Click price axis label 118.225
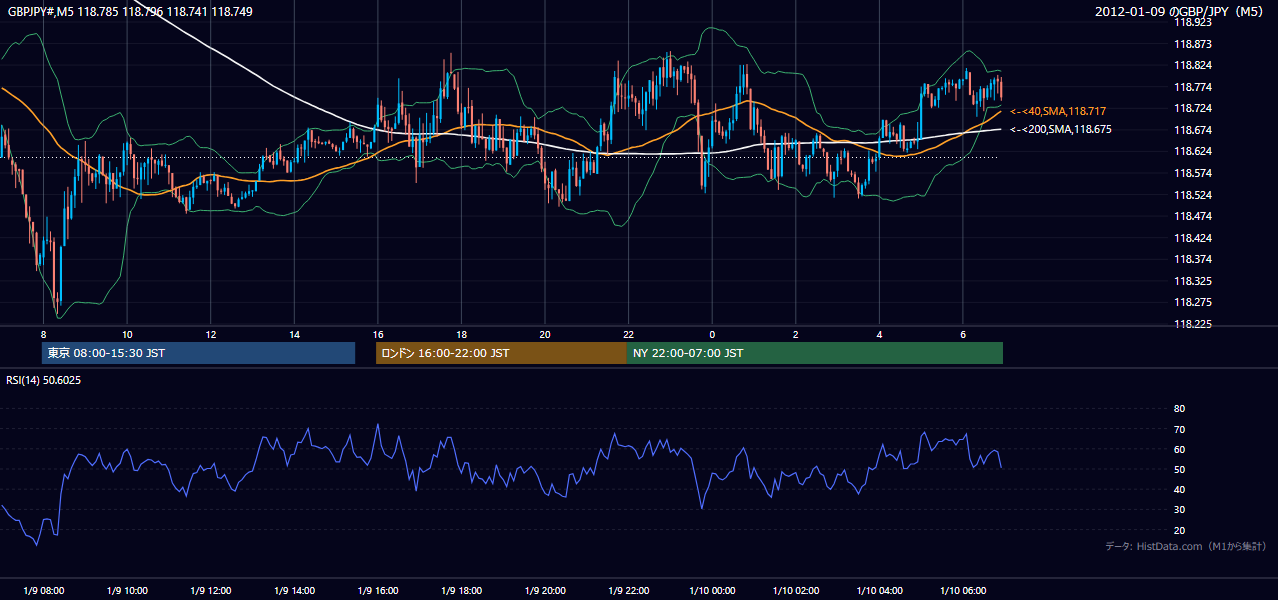This screenshot has height=600, width=1278. click(x=1193, y=324)
